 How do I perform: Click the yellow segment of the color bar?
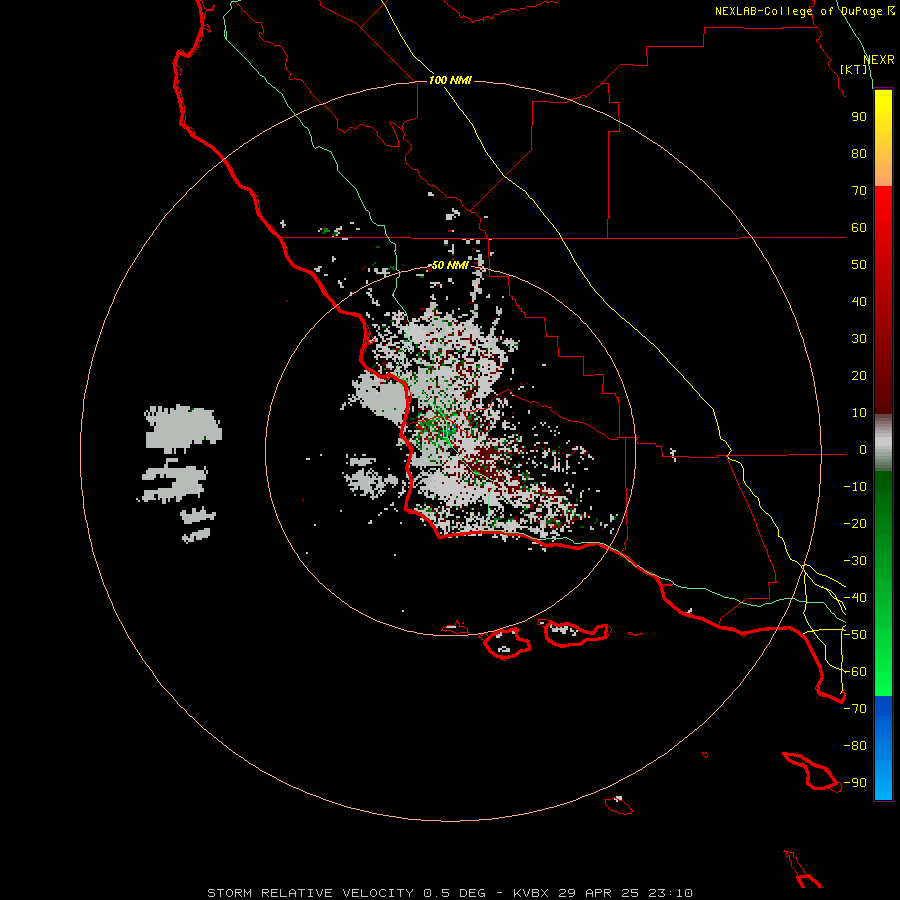883,138
